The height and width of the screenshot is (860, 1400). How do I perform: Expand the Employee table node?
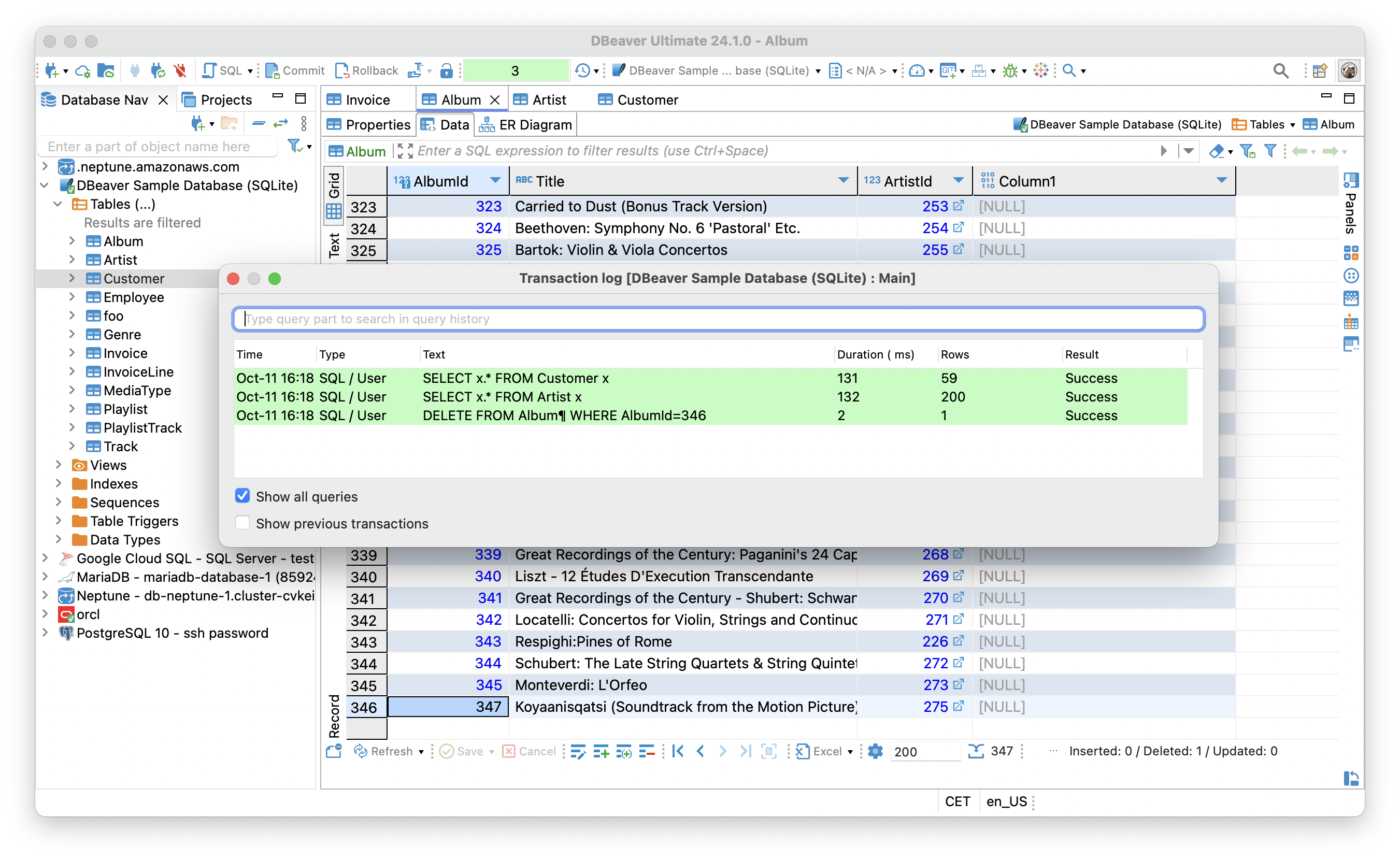(72, 297)
